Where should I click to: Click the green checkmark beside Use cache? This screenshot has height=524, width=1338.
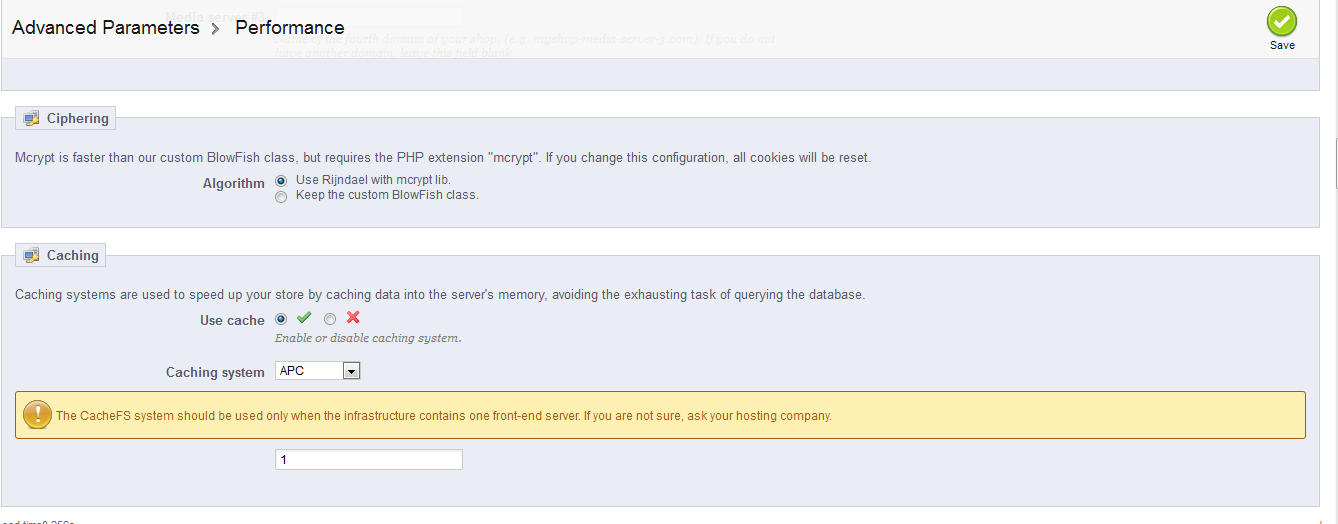click(x=304, y=318)
